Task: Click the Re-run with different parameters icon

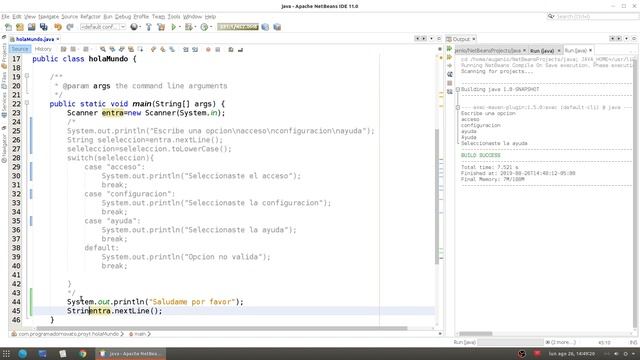Action: tap(450, 58)
